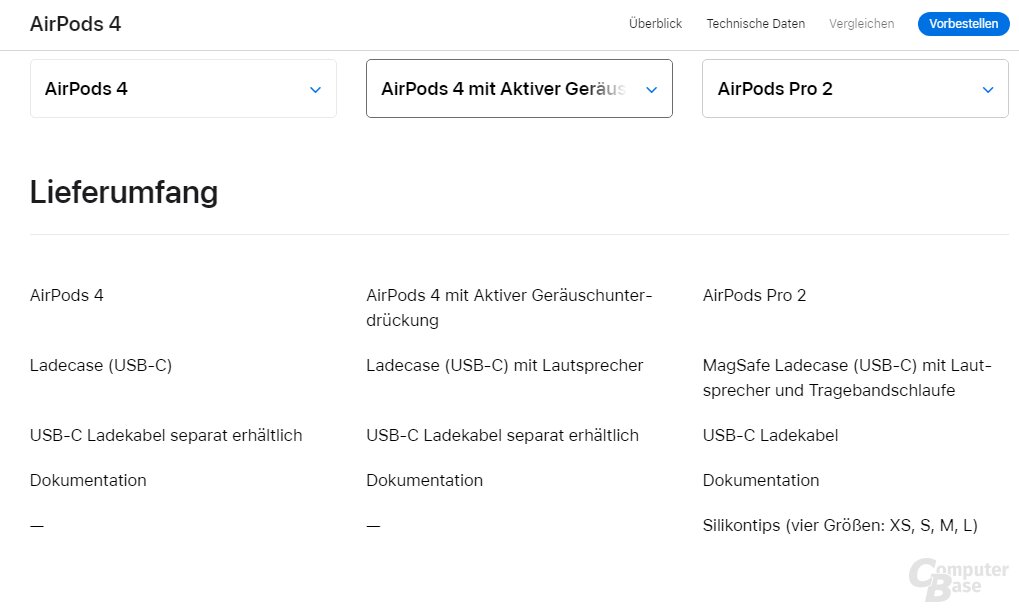Select the Ladecase (USB-C) entry in first column
Viewport: 1019px width, 612px height.
[x=101, y=365]
